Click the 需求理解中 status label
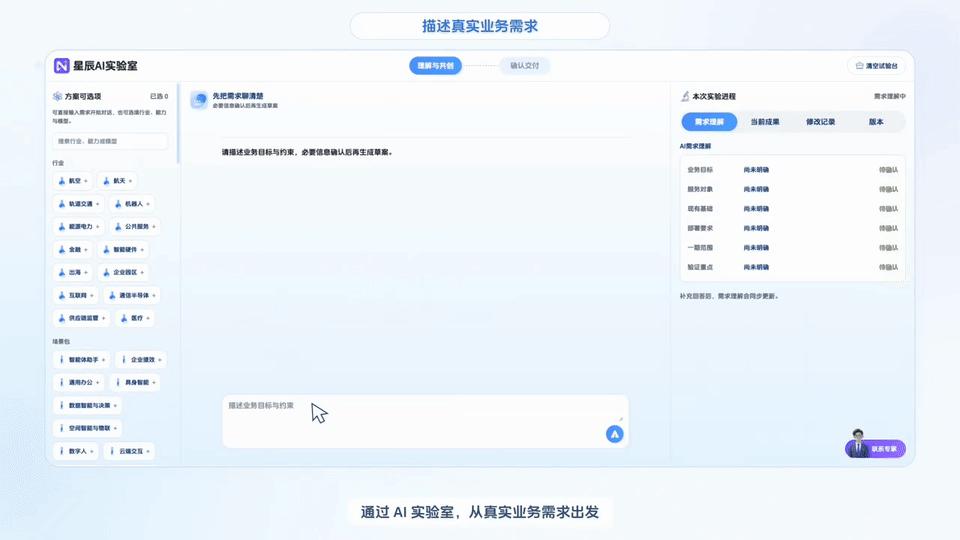Viewport: 960px width, 540px height. tap(889, 96)
